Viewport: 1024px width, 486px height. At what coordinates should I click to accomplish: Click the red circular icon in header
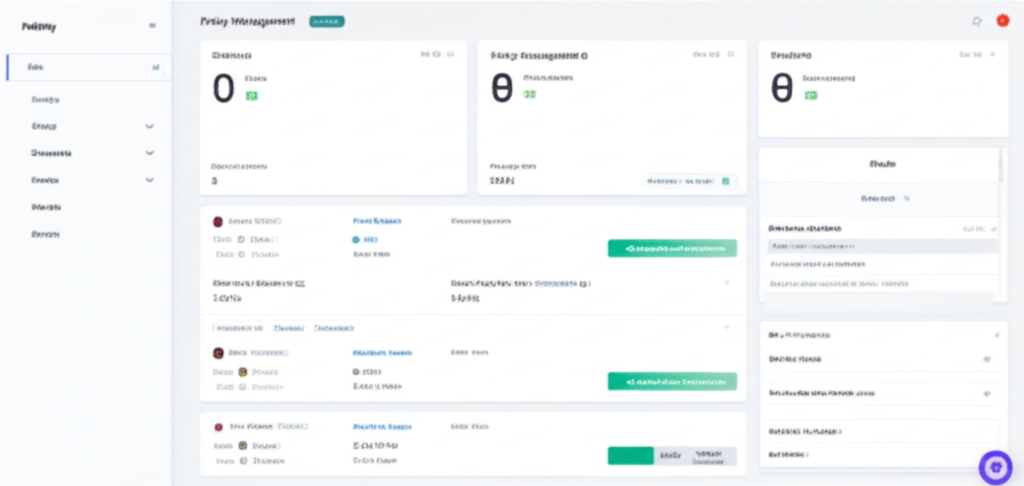(1002, 21)
